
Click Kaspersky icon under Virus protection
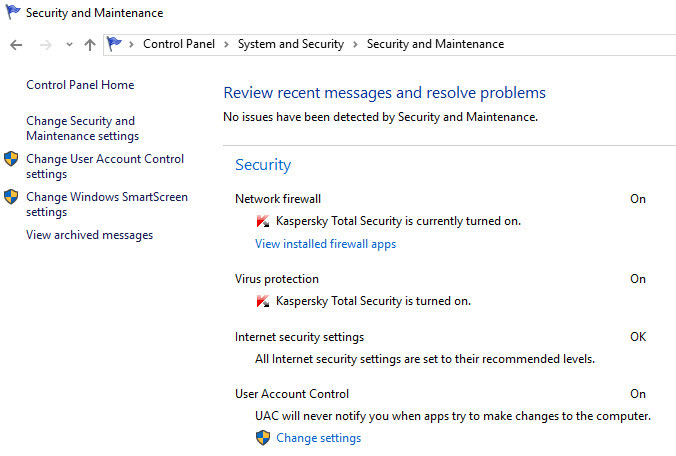click(263, 301)
